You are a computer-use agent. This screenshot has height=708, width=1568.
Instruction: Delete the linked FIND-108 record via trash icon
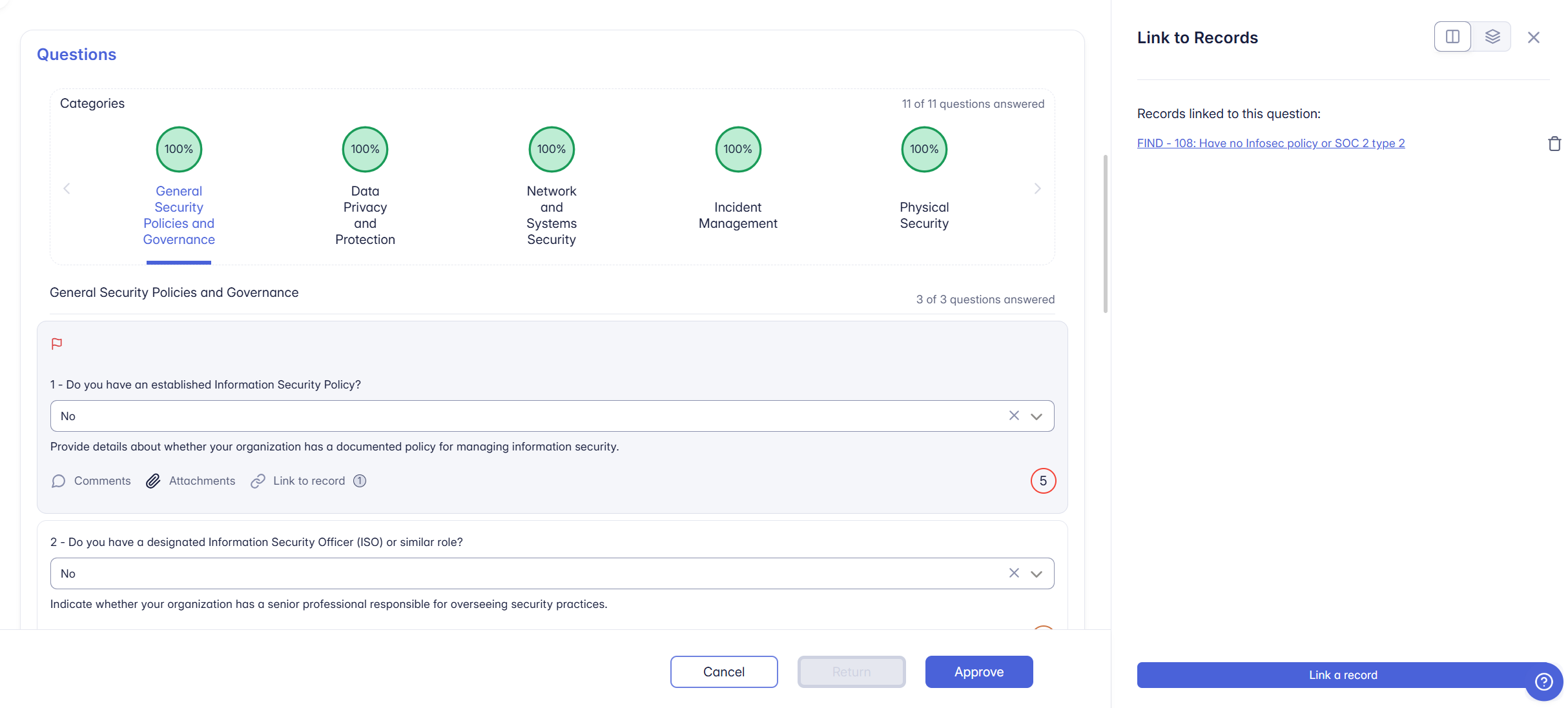(x=1554, y=143)
